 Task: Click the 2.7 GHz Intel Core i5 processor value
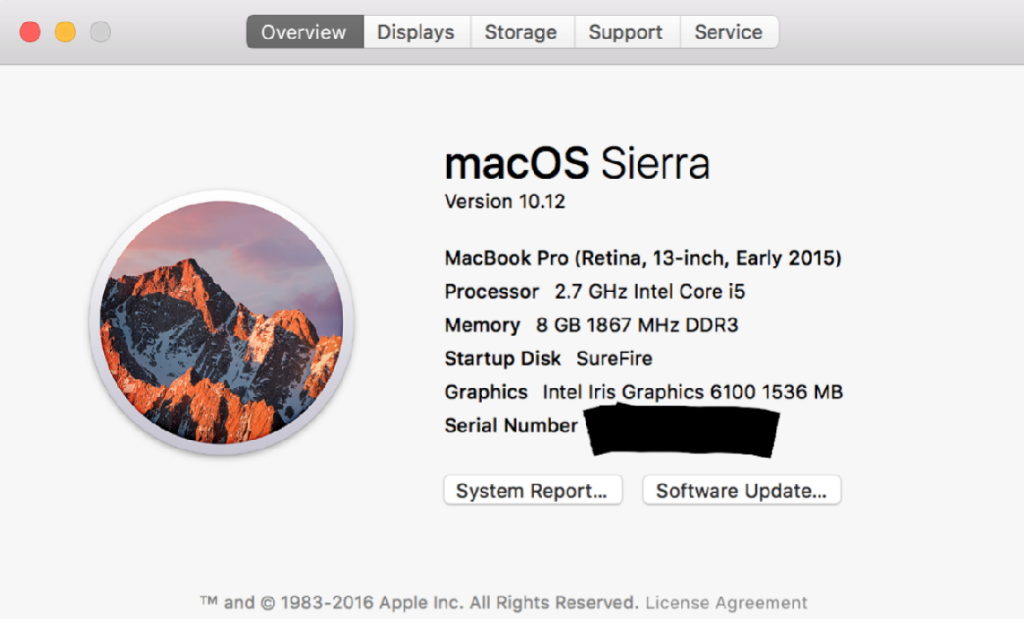pyautogui.click(x=650, y=292)
